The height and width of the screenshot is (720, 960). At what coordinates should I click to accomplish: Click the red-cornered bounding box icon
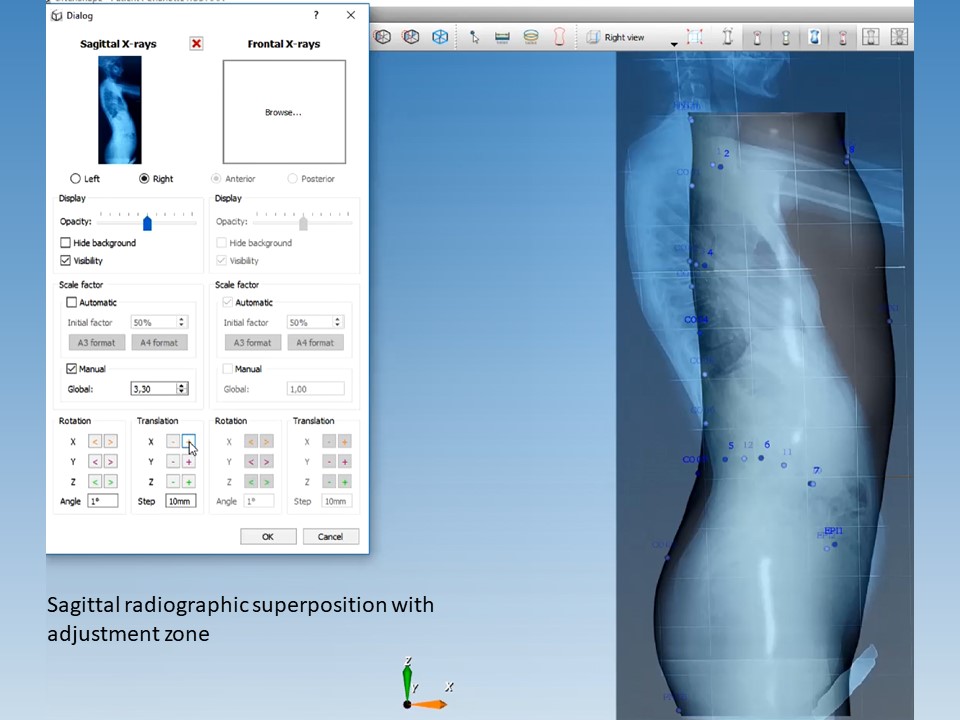click(x=695, y=37)
